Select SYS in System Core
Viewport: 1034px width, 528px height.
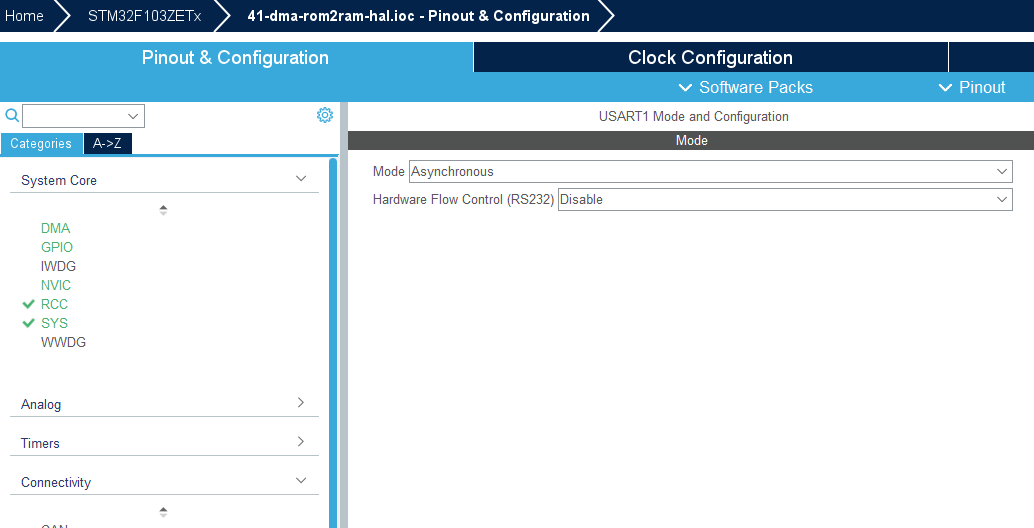click(54, 323)
